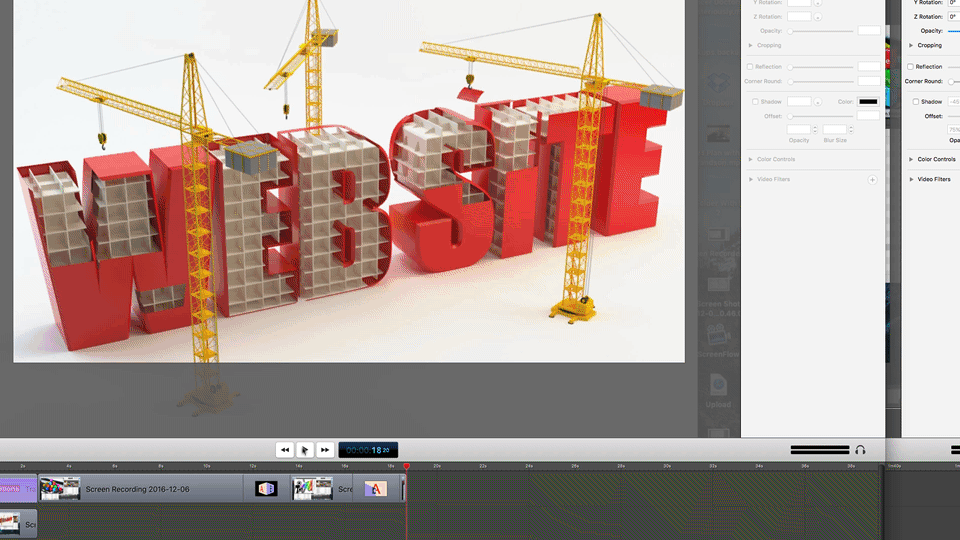Screen dimensions: 960x540
Task: Click the Blur Size stepper arrows
Action: [x=851, y=130]
